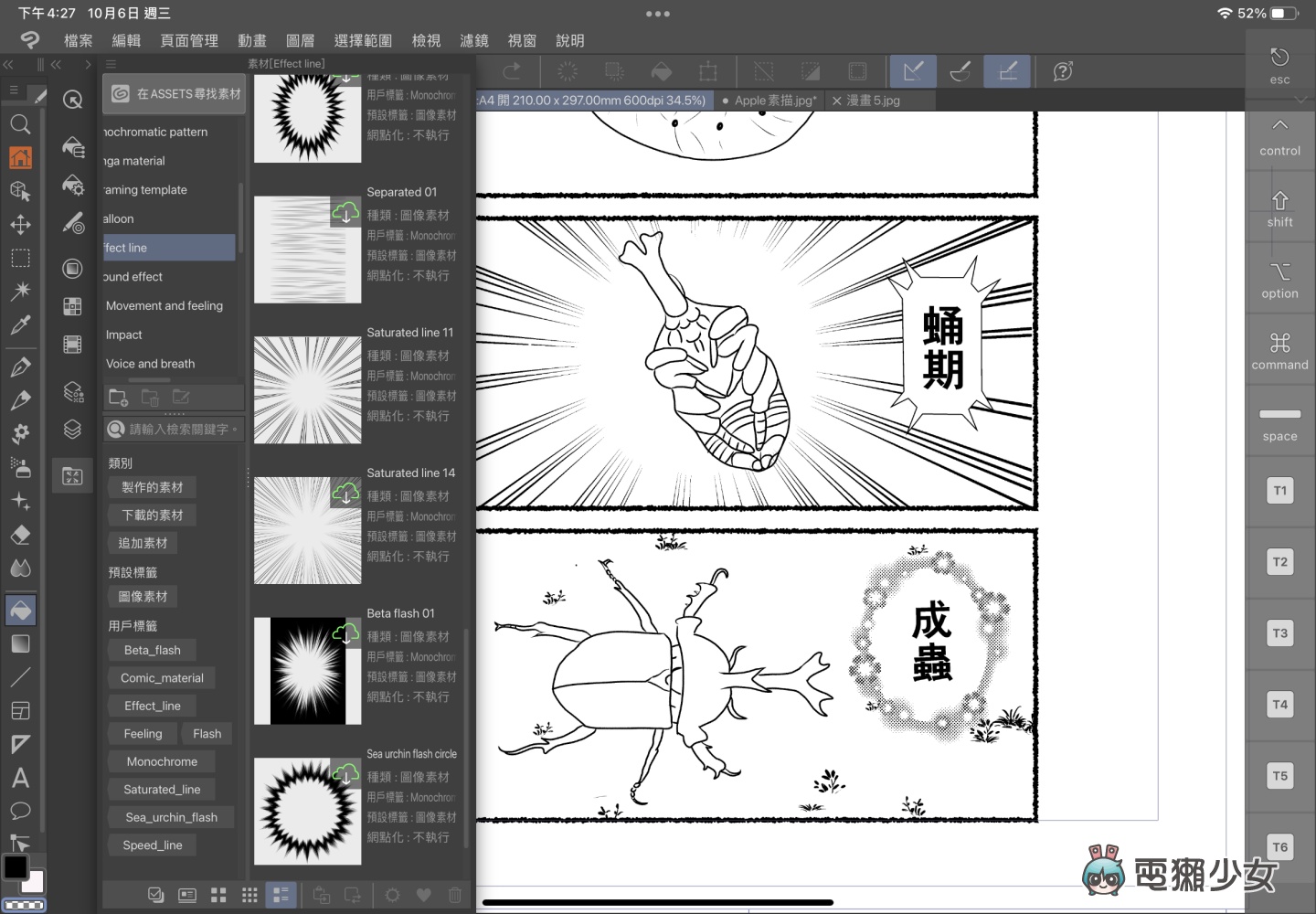Screen dimensions: 1316x914
Task: Open the 選擇範圍 menu
Action: pyautogui.click(x=363, y=40)
